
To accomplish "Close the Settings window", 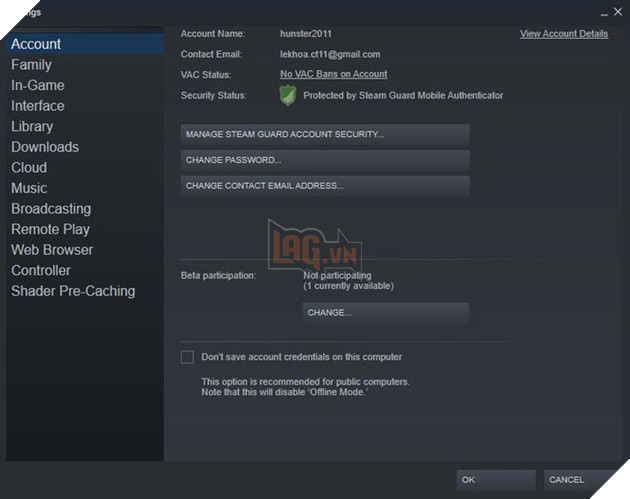I will 618,12.
